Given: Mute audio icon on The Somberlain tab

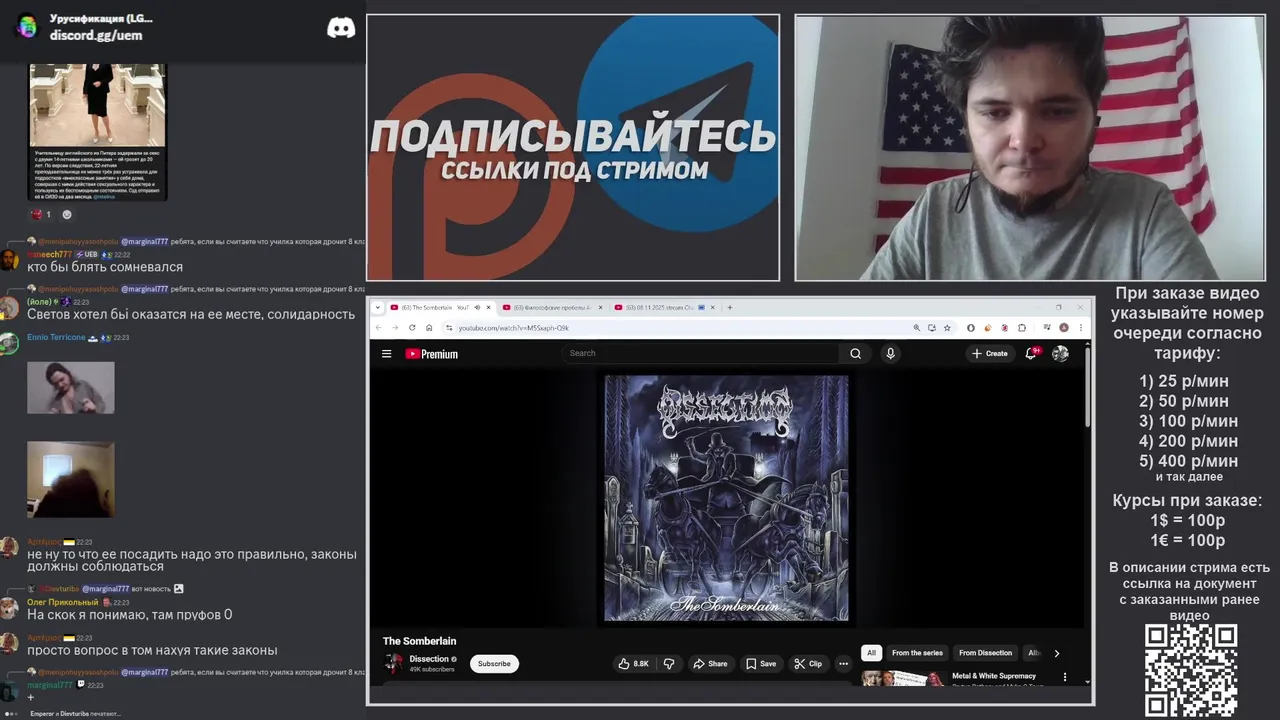Looking at the screenshot, I should tap(477, 307).
